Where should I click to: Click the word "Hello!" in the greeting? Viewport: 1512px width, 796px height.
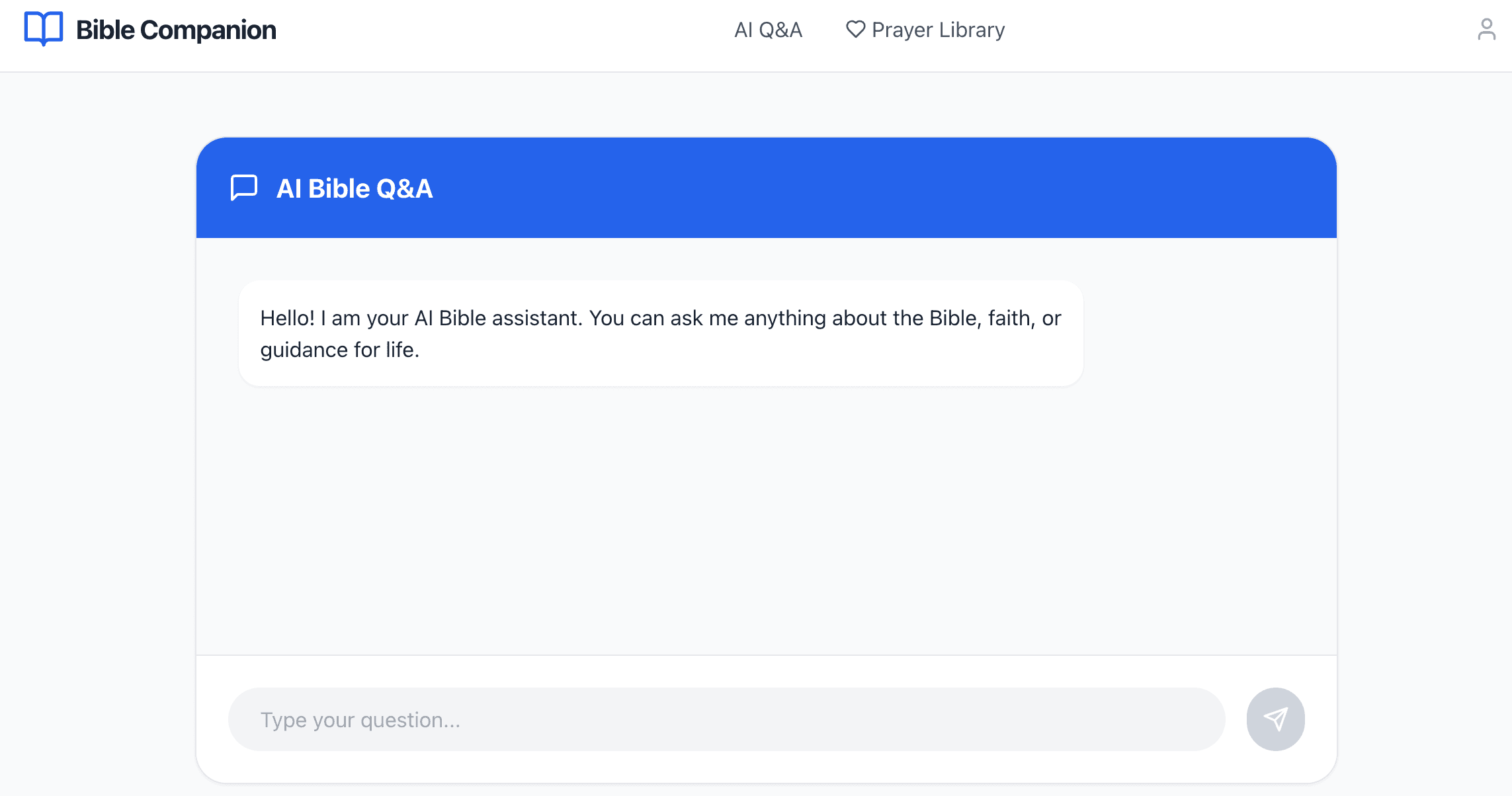point(287,318)
